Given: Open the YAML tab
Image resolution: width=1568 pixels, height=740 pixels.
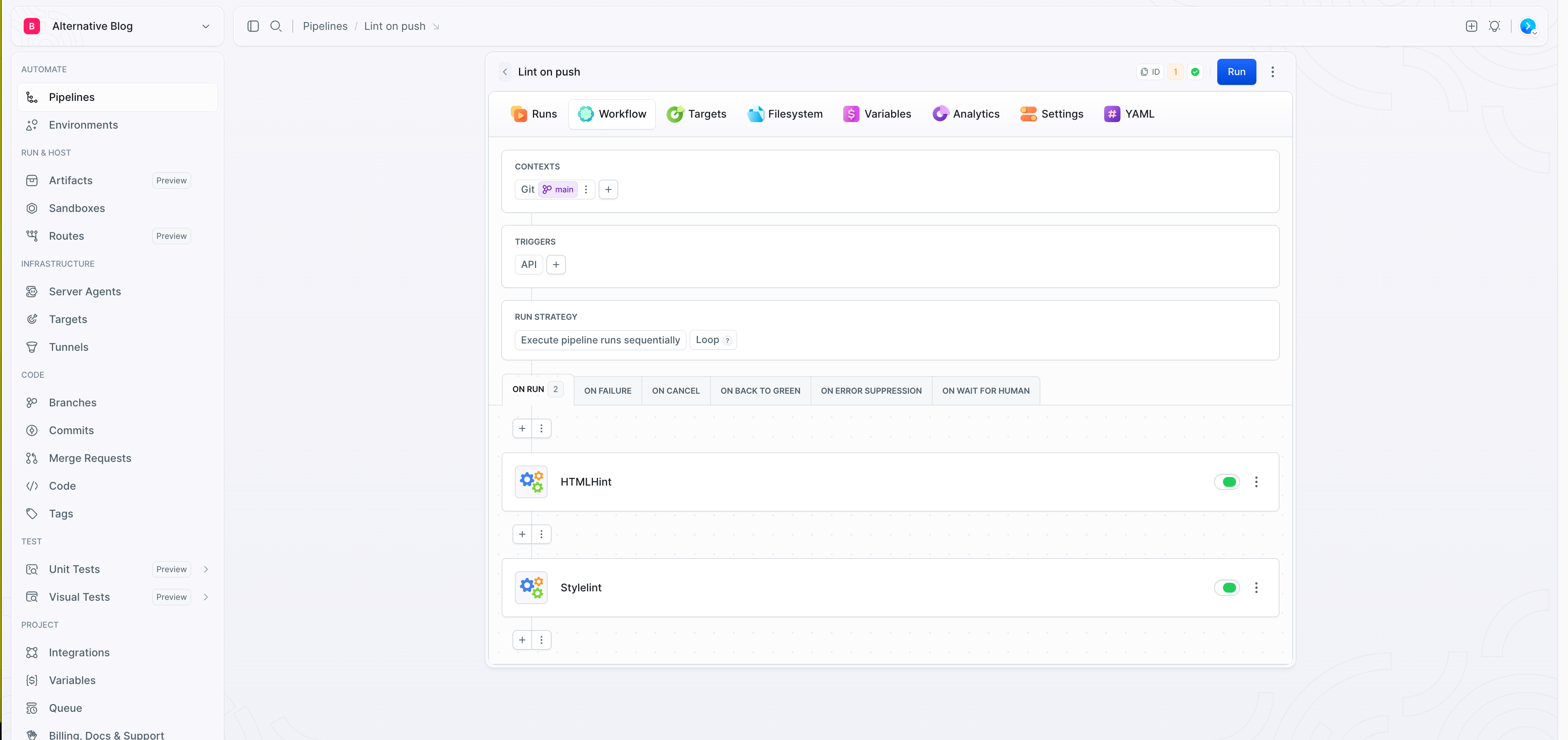Looking at the screenshot, I should (x=1129, y=114).
